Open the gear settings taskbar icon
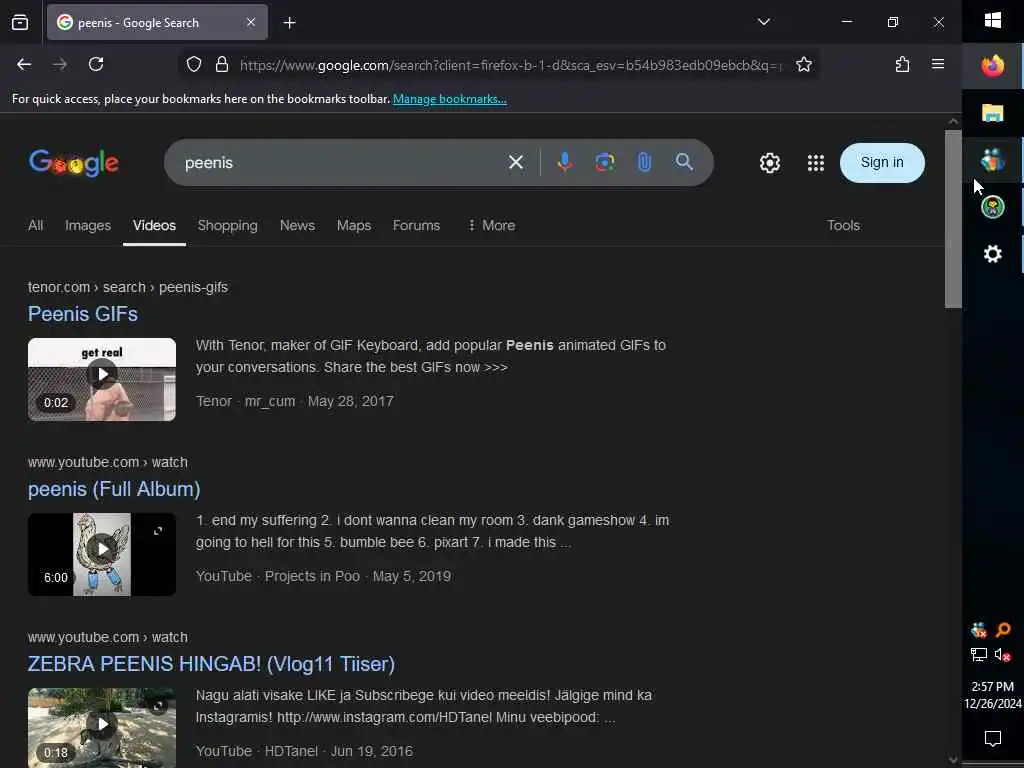Image resolution: width=1024 pixels, height=768 pixels. click(993, 253)
